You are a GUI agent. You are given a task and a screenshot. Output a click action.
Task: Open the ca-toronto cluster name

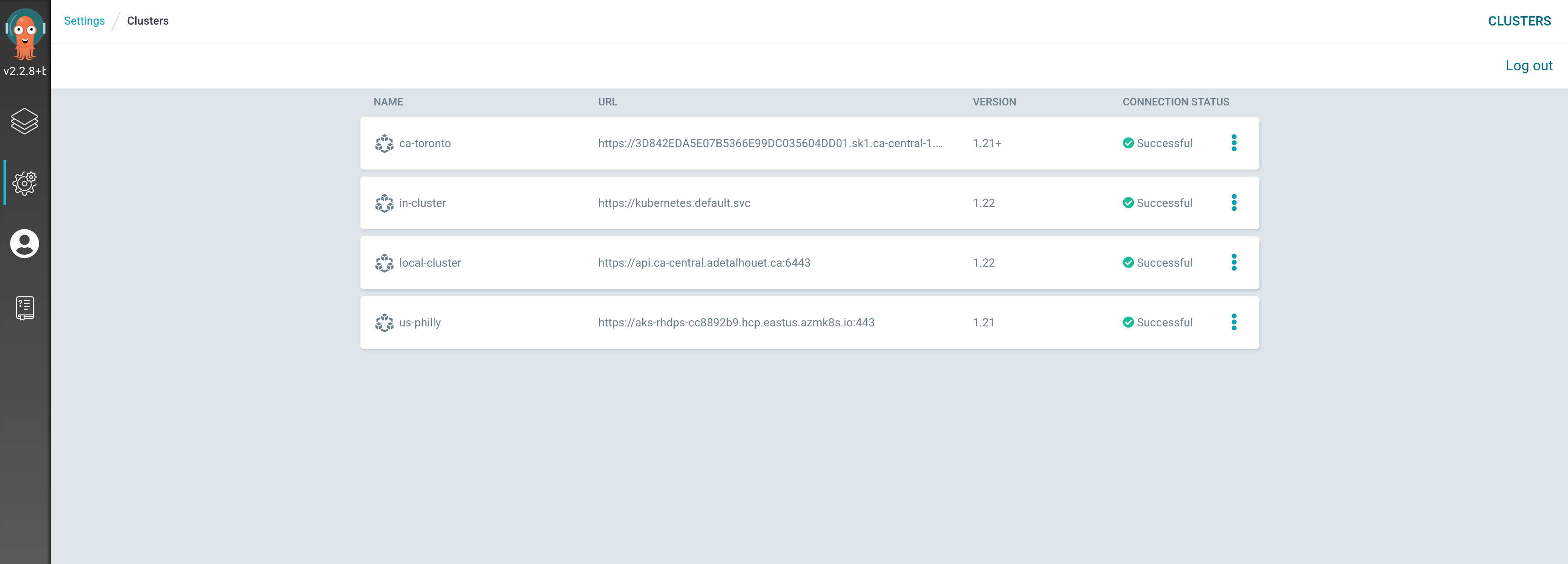pos(425,144)
